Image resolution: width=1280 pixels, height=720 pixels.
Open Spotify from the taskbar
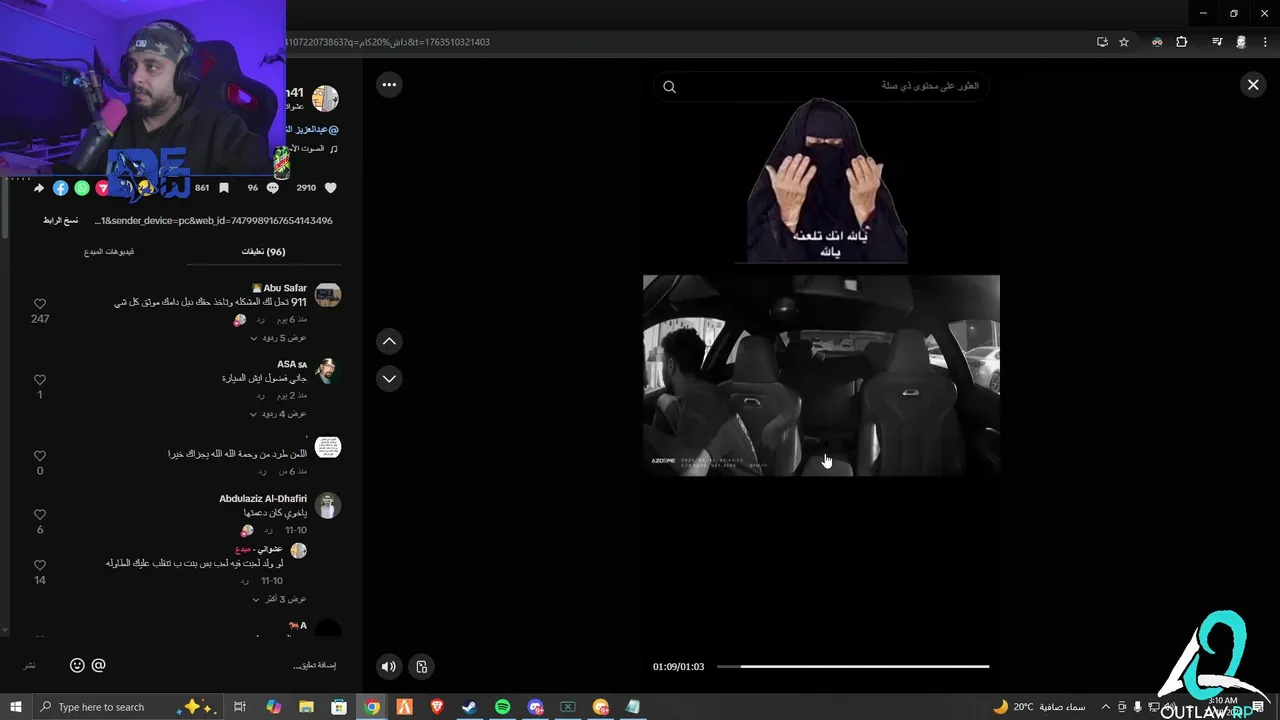[x=502, y=707]
